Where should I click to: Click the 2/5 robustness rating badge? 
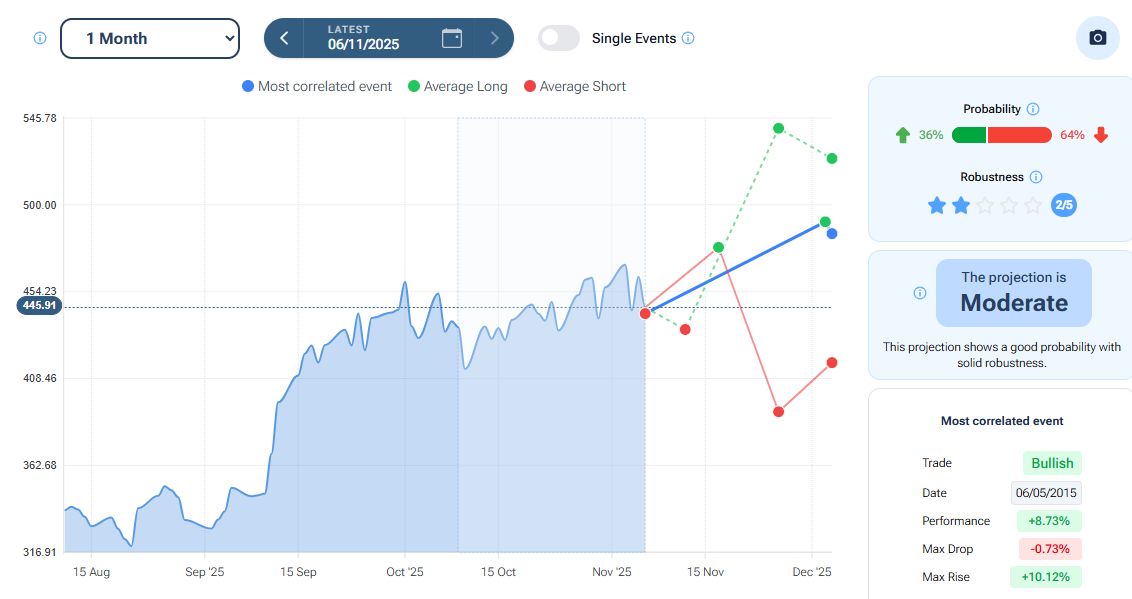click(1064, 206)
